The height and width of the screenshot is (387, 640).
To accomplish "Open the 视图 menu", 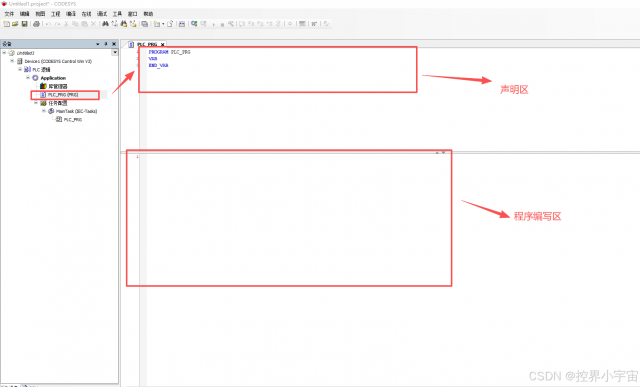I will [40, 14].
